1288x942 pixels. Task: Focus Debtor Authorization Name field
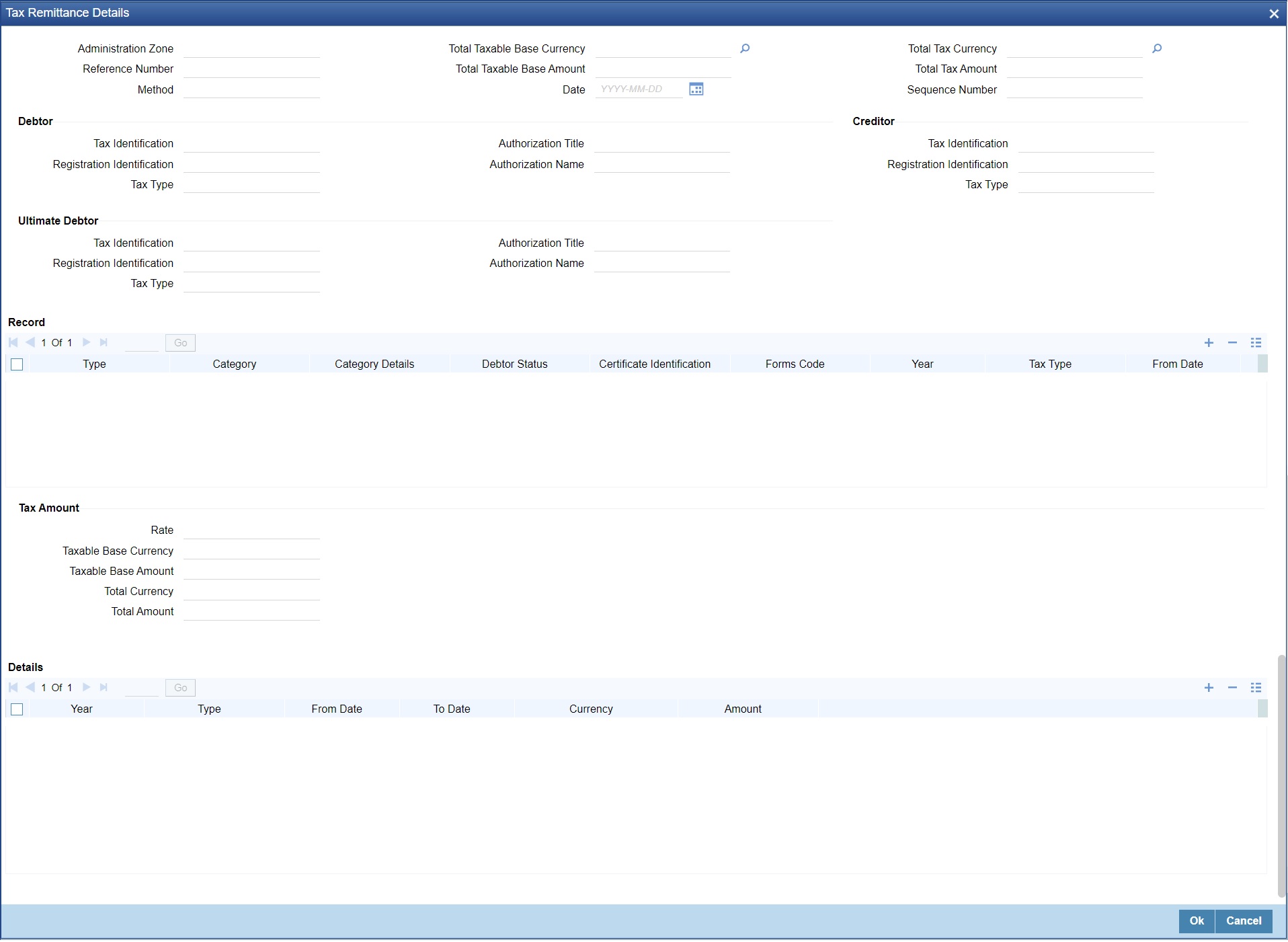click(x=661, y=164)
